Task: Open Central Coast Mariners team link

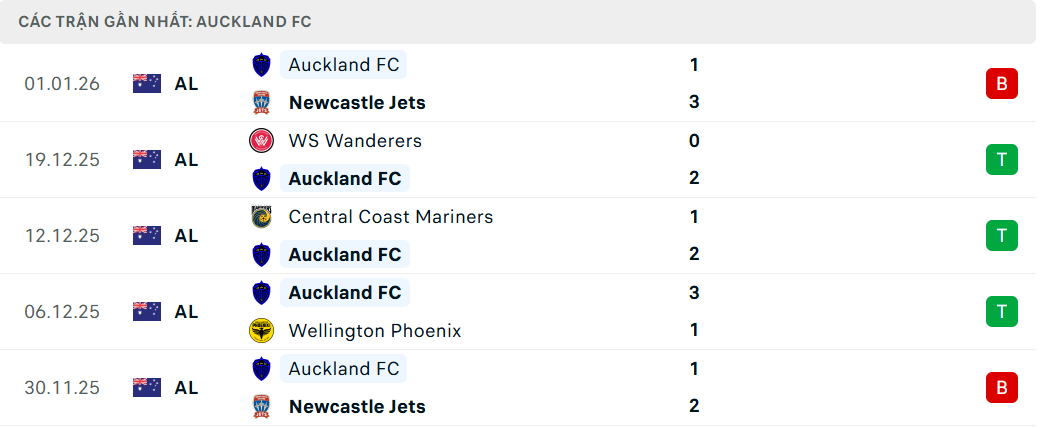Action: [390, 217]
